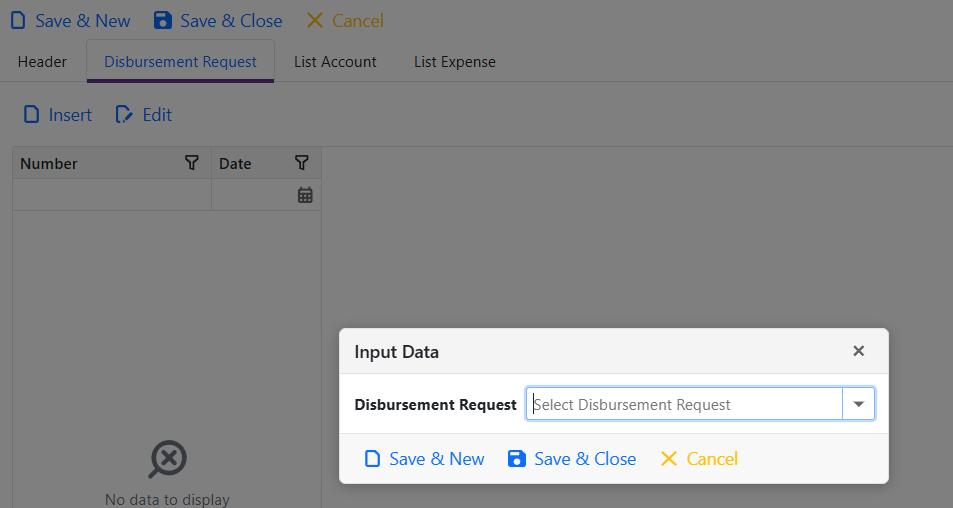
Task: Click the Edit button above the grid
Action: point(144,114)
